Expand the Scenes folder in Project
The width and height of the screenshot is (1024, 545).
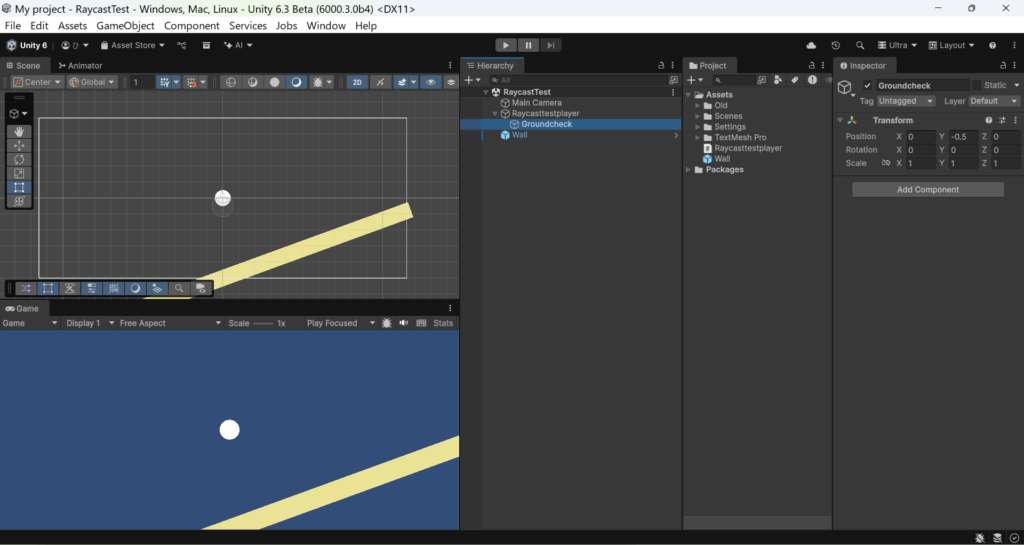click(x=698, y=116)
